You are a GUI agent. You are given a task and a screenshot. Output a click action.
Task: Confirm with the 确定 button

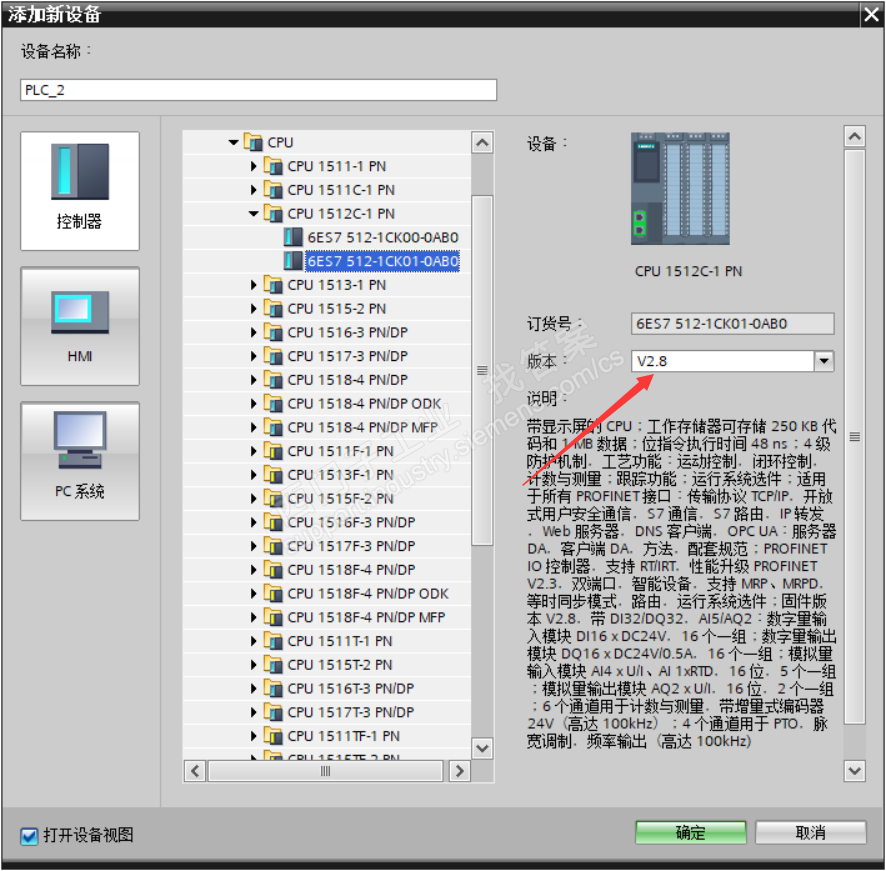(690, 832)
